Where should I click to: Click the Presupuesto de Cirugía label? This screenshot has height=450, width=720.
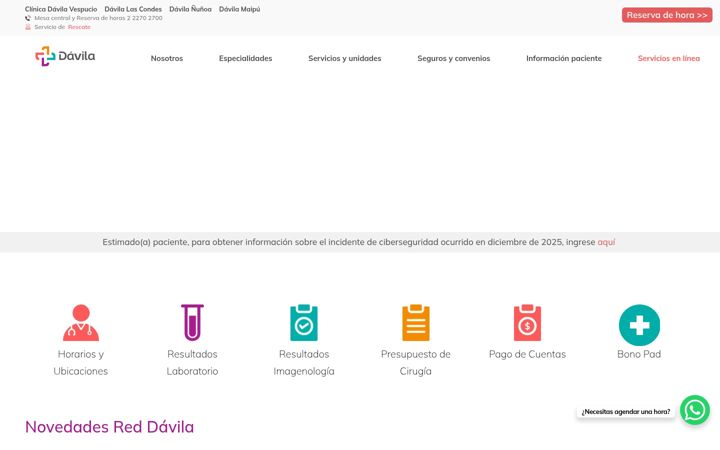click(416, 363)
